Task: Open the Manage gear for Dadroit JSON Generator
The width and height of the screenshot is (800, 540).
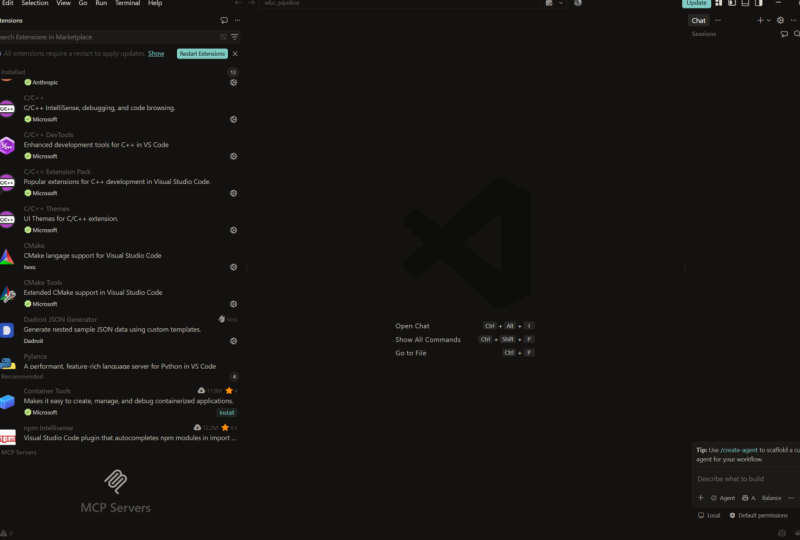Action: tap(233, 341)
